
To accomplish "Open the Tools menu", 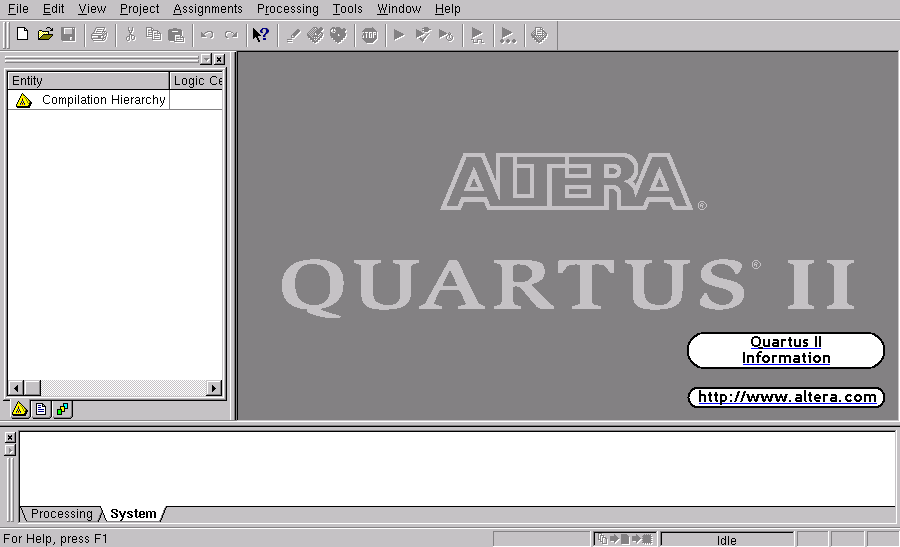I will [x=347, y=9].
